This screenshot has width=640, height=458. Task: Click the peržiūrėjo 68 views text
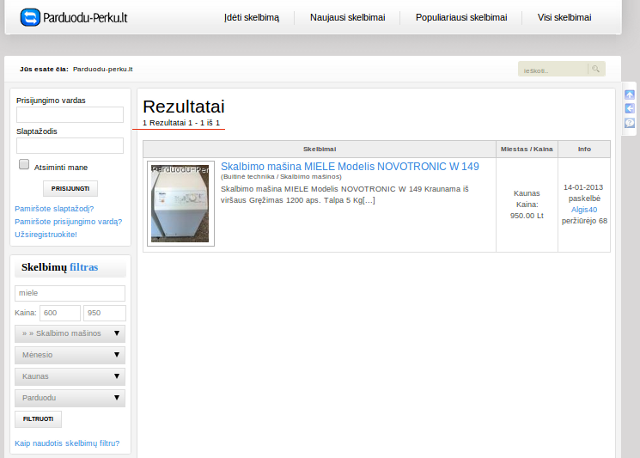[584, 221]
